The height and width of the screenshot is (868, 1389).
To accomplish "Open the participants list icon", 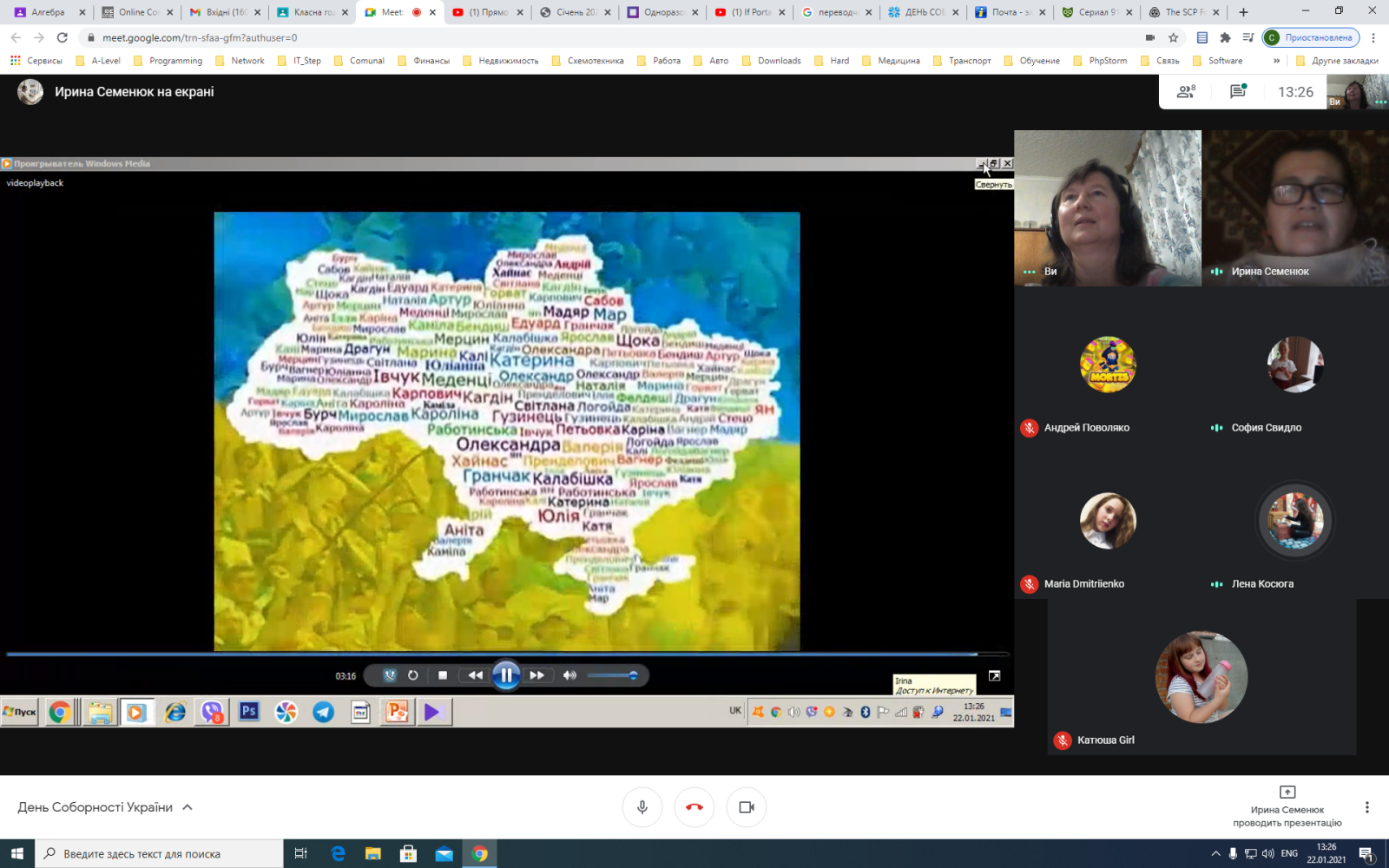I will click(1186, 92).
